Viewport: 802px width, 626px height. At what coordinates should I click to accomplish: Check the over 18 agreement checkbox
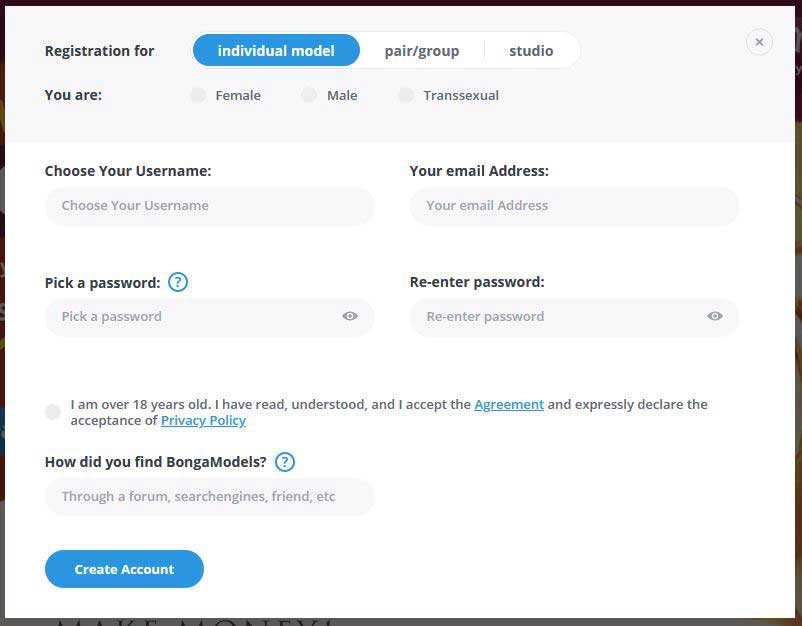pyautogui.click(x=53, y=412)
